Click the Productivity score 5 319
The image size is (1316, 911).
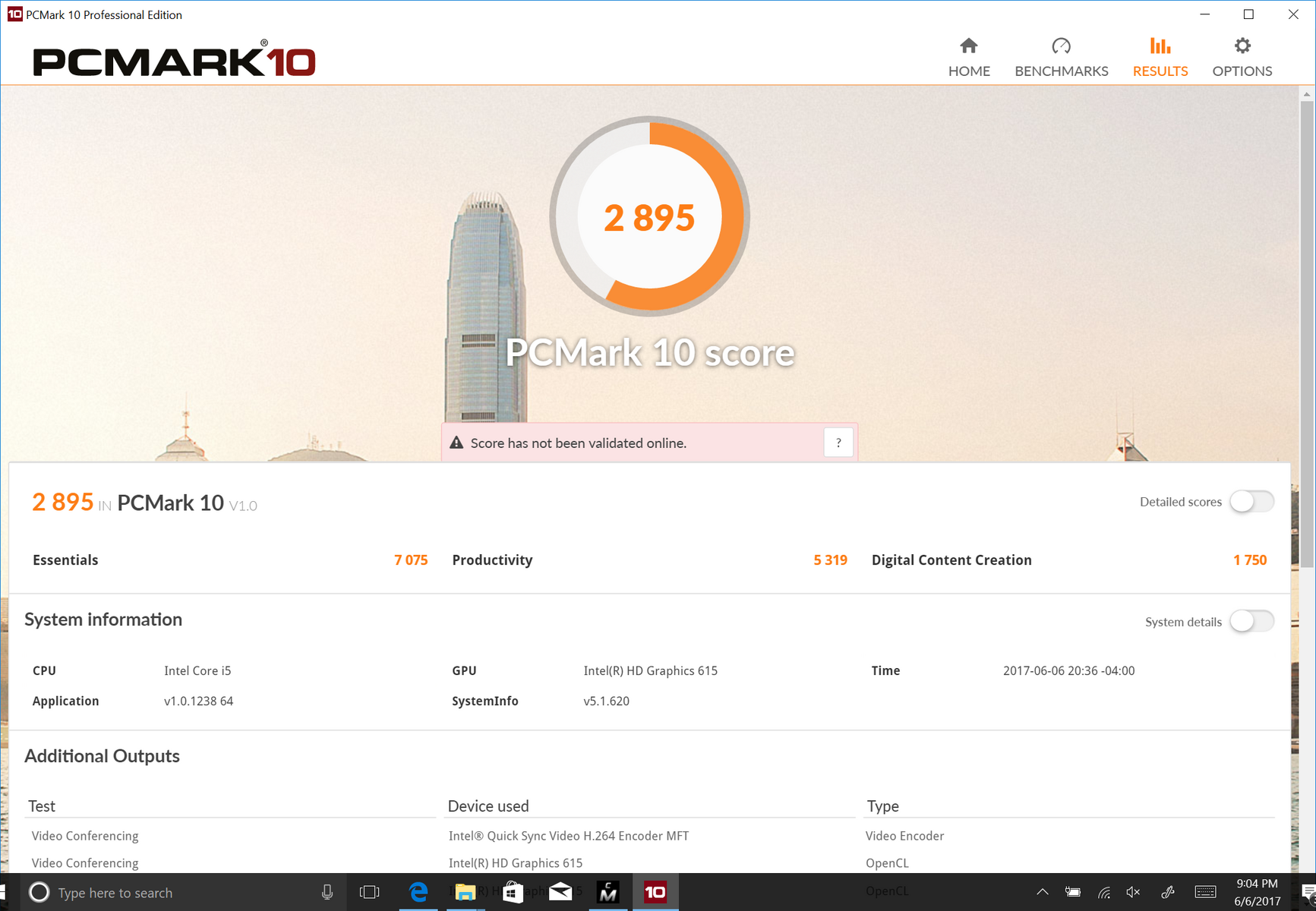[830, 560]
